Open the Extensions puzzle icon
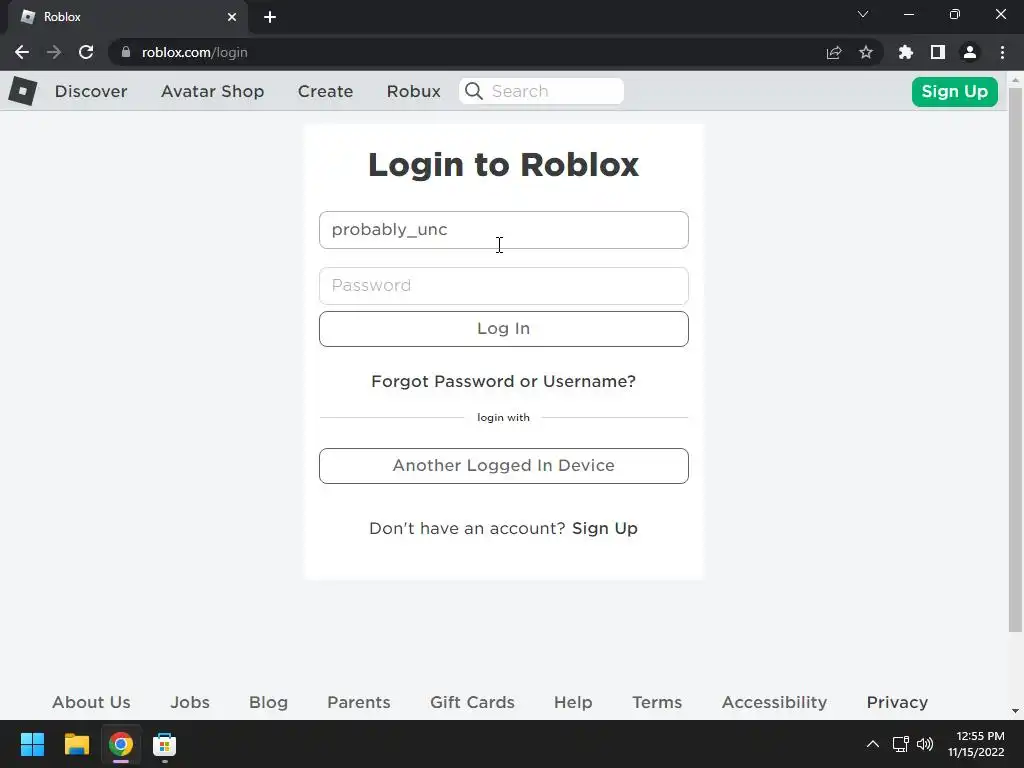 click(906, 52)
